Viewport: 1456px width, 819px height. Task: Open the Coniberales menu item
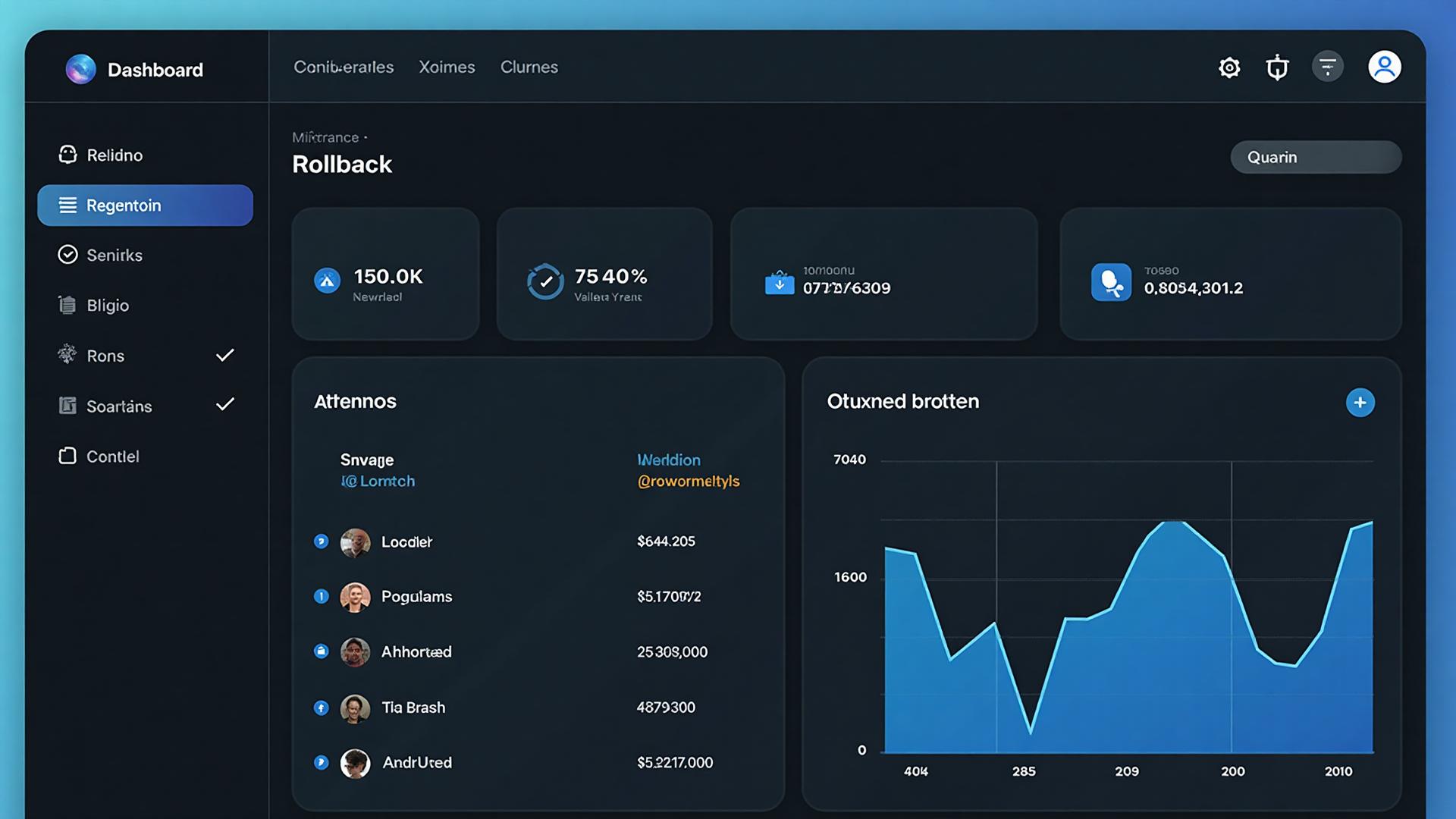pos(344,67)
